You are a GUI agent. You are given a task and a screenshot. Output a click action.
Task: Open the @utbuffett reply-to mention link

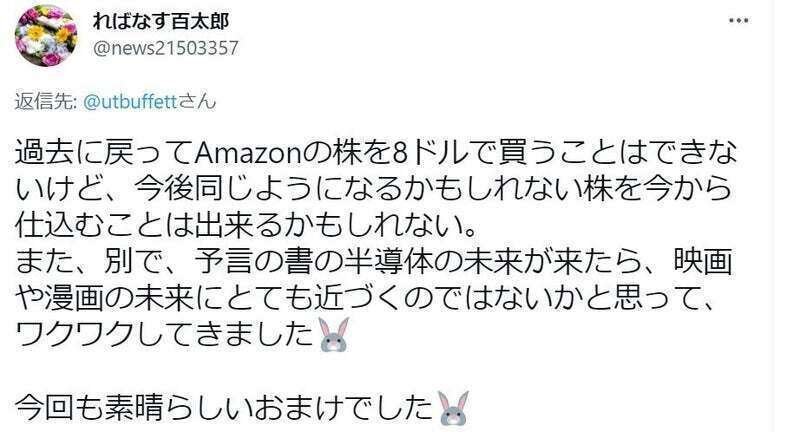click(130, 101)
